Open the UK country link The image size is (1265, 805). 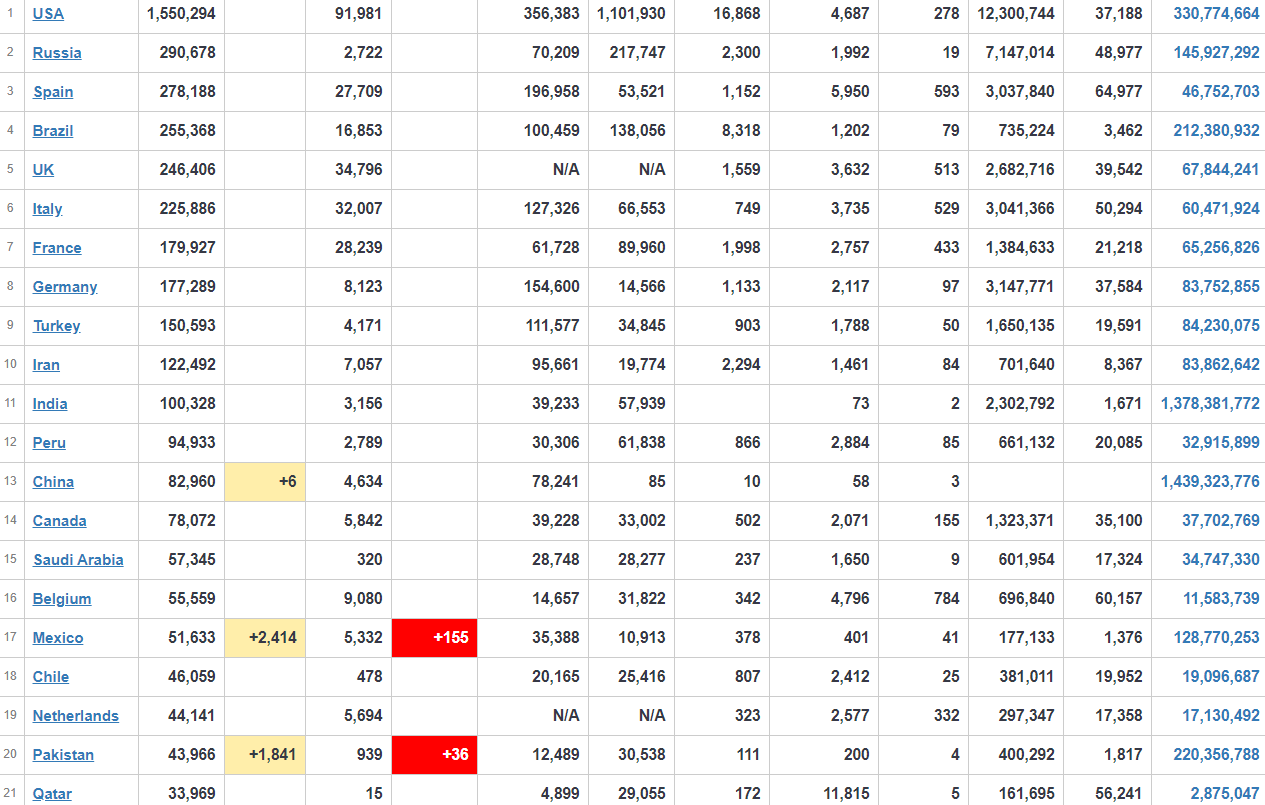point(43,170)
